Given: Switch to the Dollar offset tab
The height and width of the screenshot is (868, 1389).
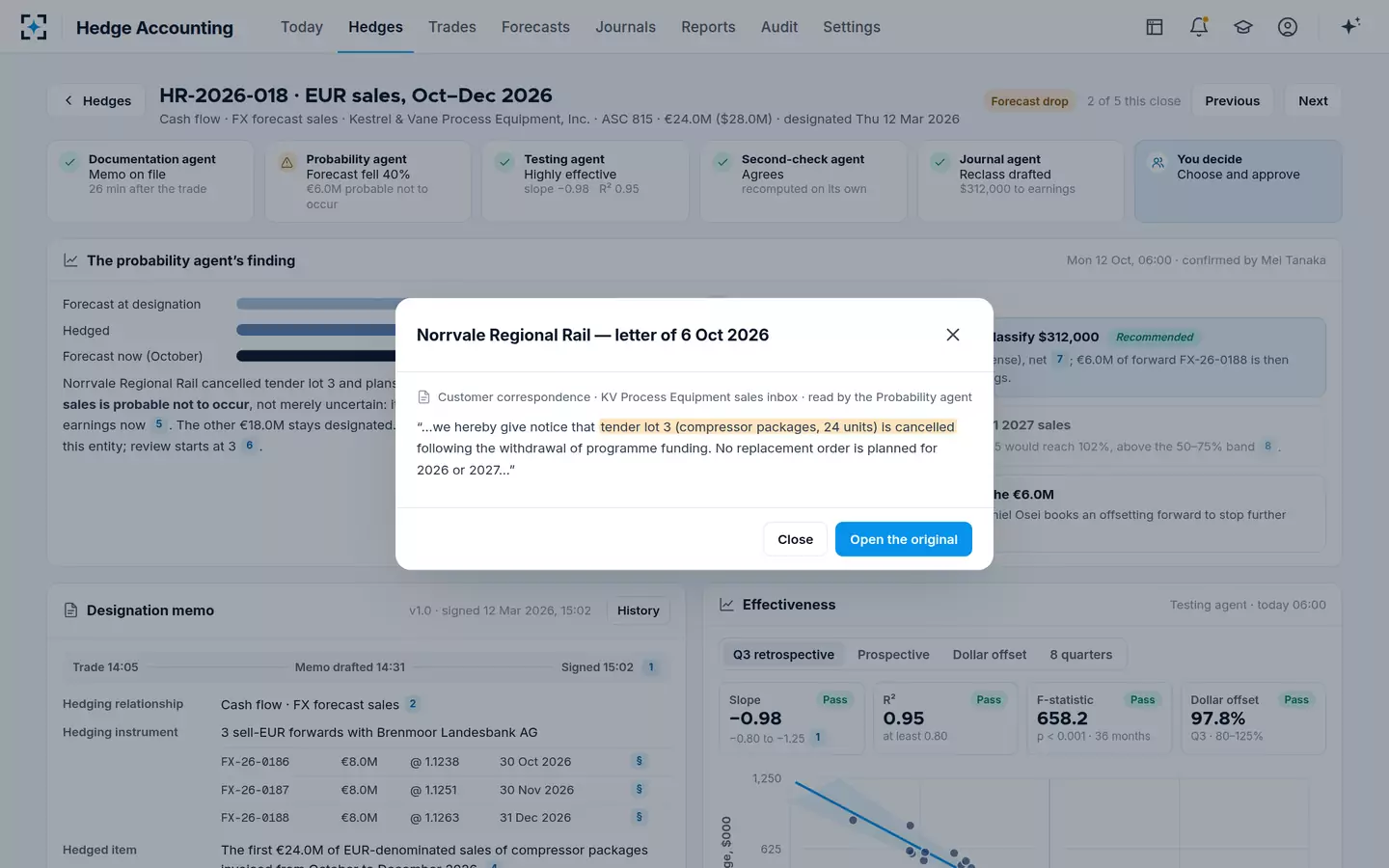Looking at the screenshot, I should click(990, 655).
